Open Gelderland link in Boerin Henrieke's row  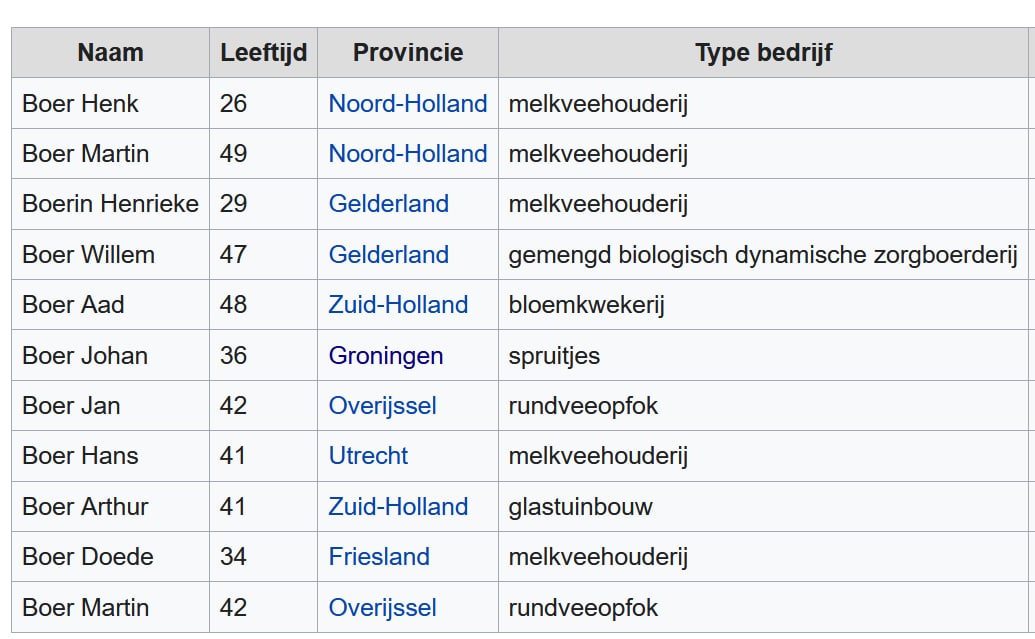388,204
